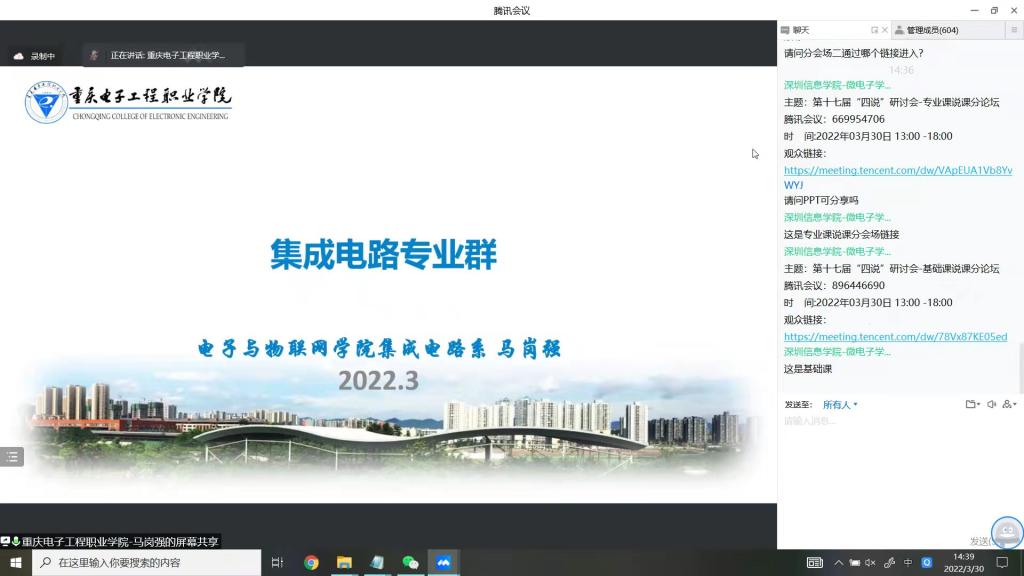
Task: Close the 聊天 chat tab
Action: [x=885, y=30]
